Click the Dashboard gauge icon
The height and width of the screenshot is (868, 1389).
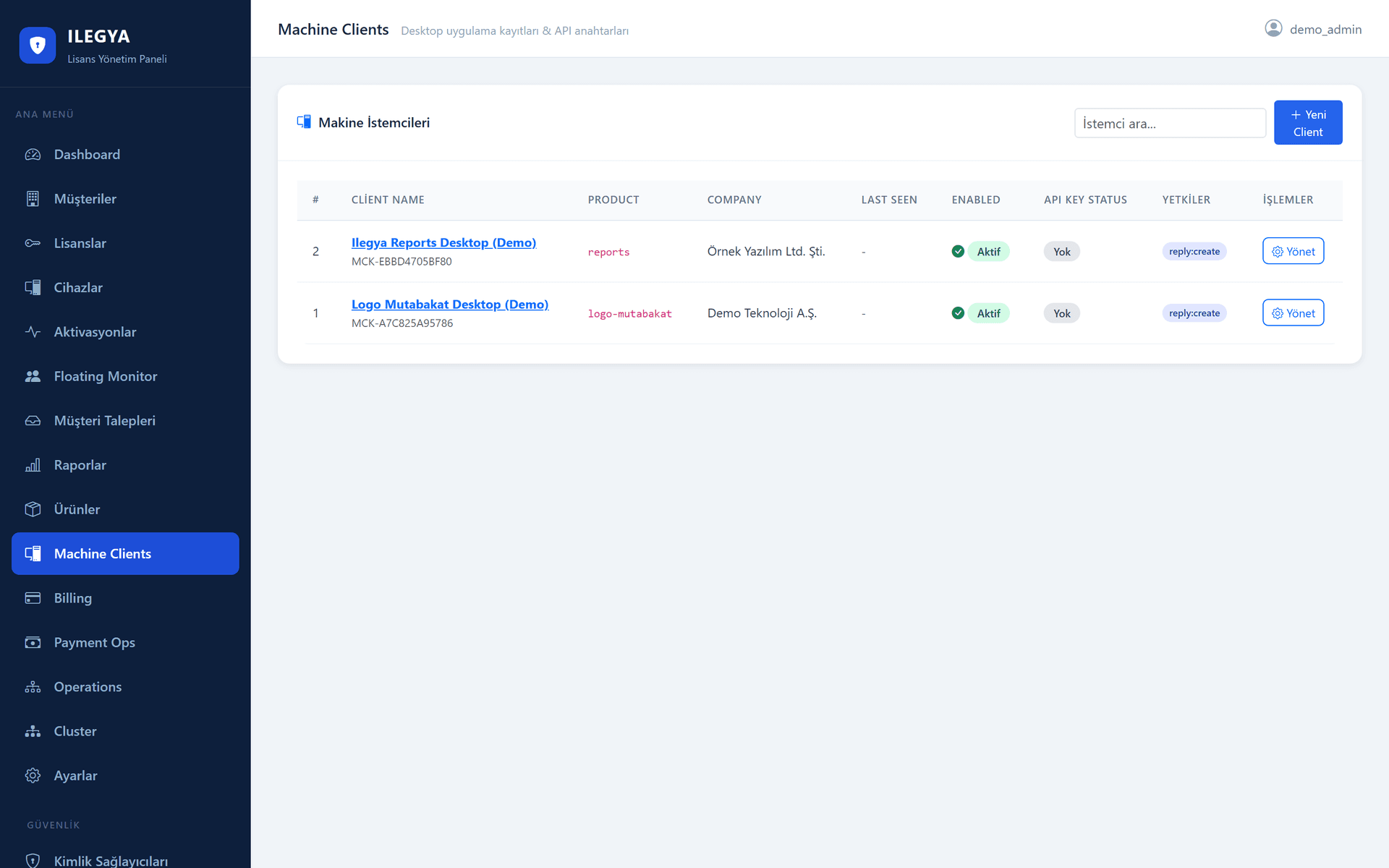coord(33,155)
